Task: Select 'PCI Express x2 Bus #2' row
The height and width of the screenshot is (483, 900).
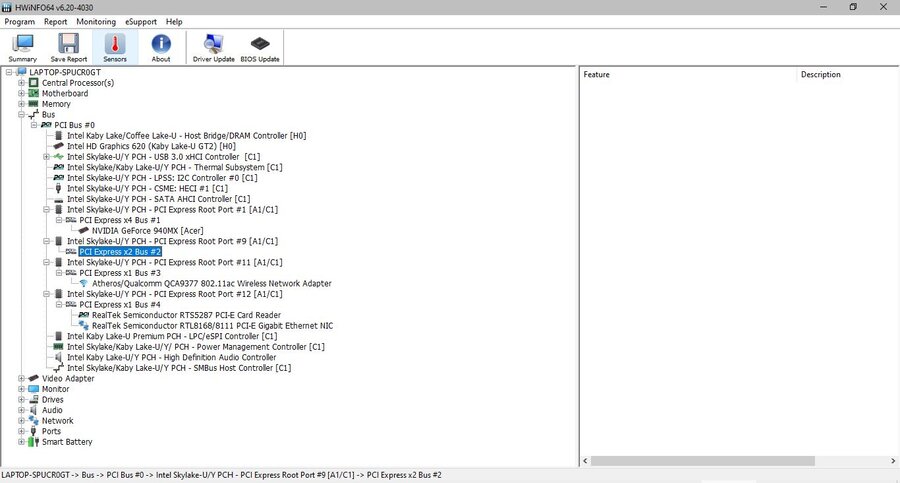Action: coord(120,252)
